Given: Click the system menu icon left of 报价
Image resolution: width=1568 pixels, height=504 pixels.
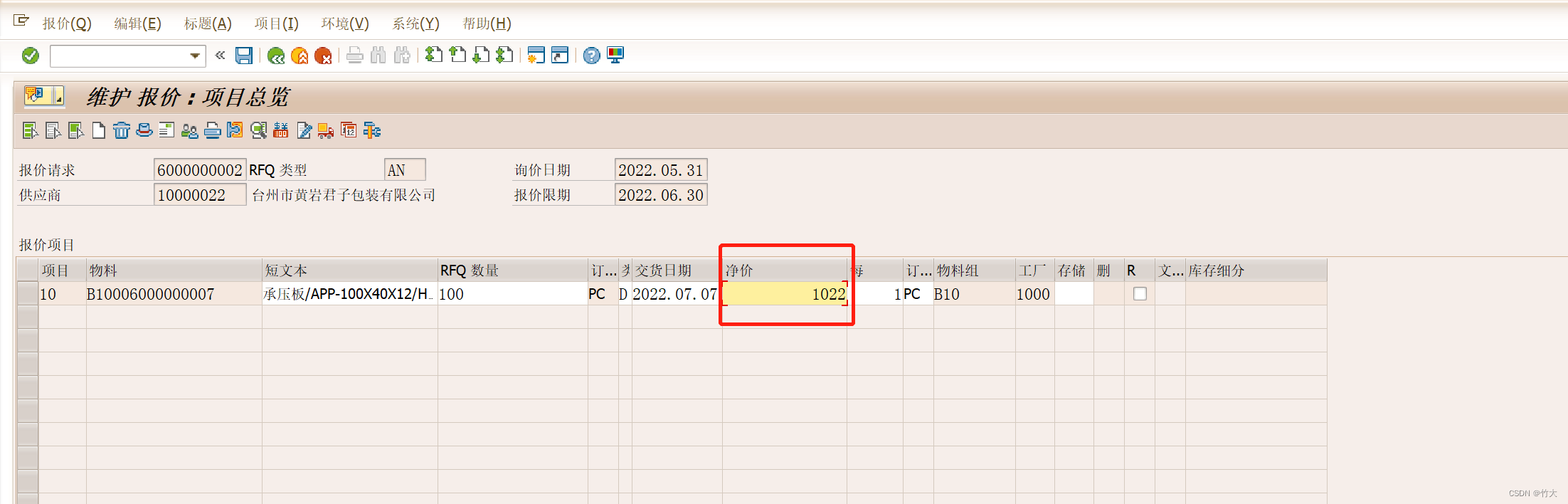Looking at the screenshot, I should tap(21, 21).
